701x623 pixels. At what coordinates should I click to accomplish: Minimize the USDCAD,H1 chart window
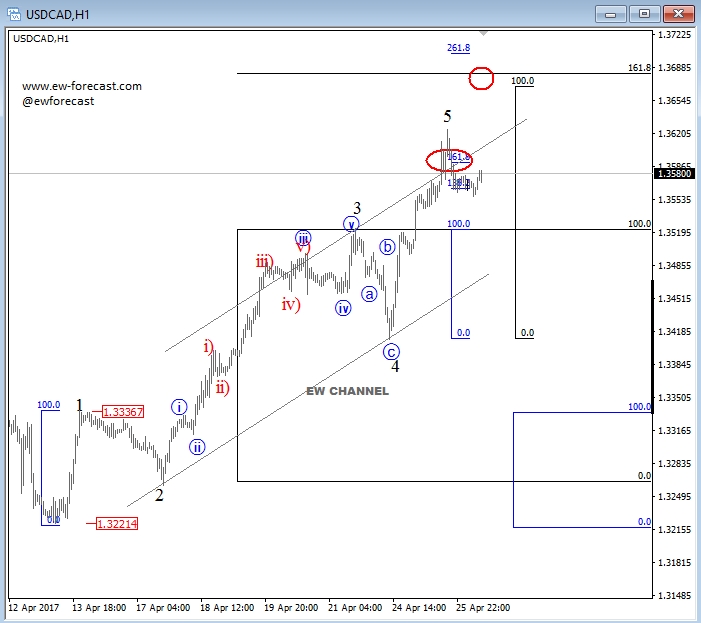[610, 14]
